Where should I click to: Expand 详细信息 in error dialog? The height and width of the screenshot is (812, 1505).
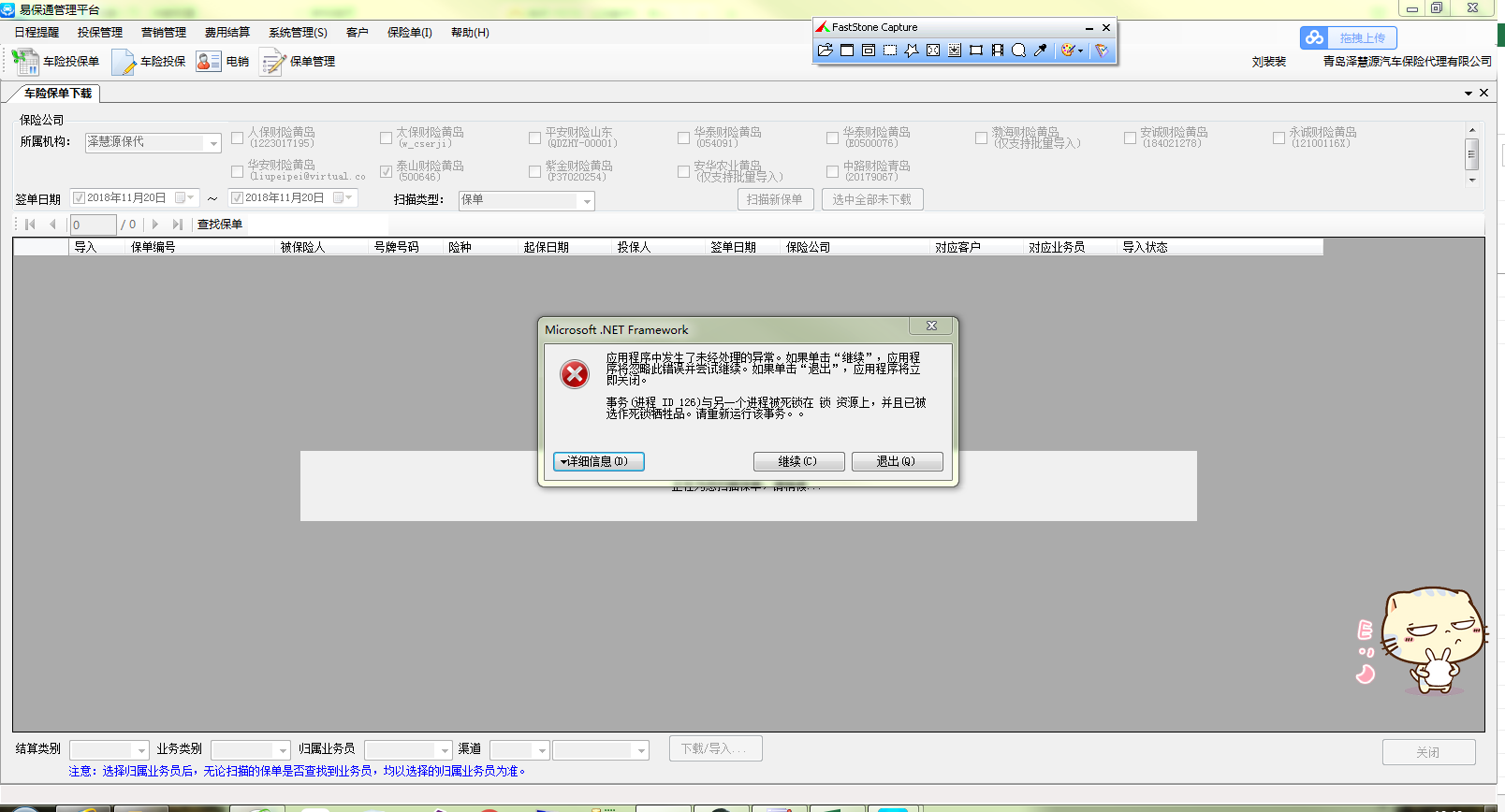point(599,462)
